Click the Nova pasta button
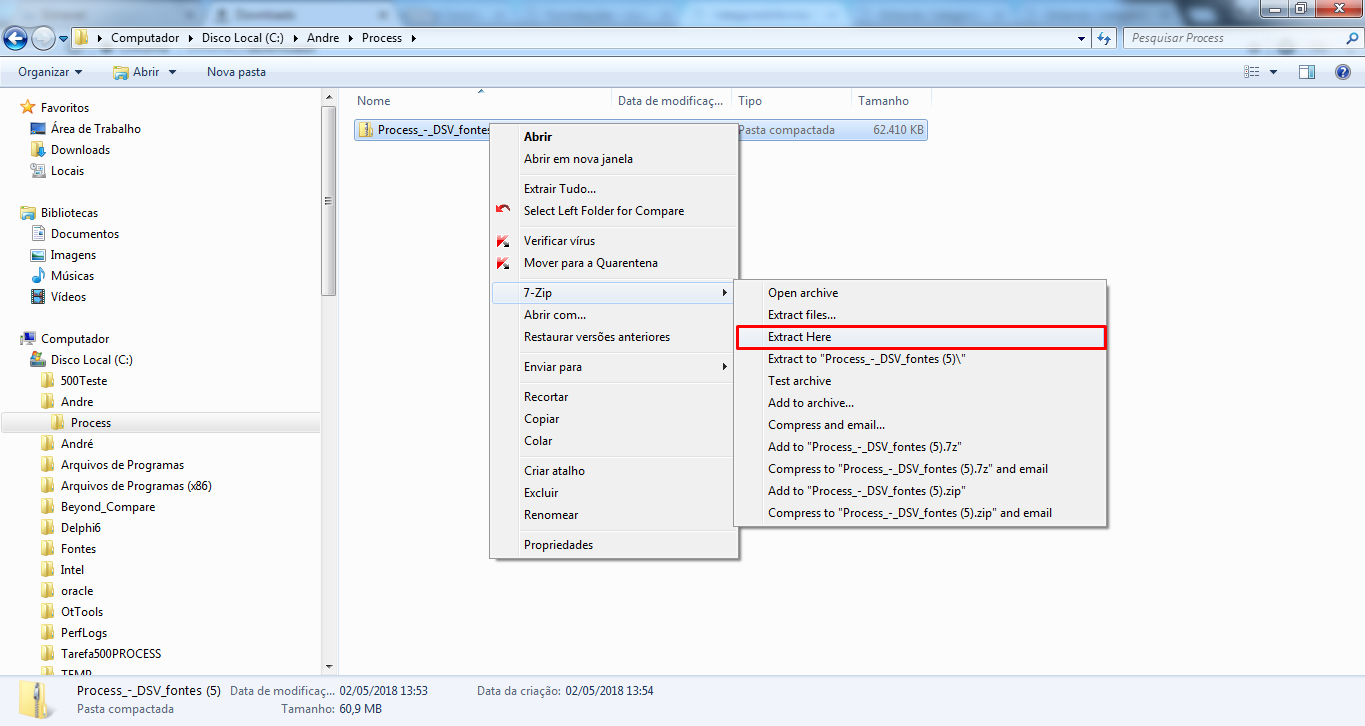This screenshot has width=1365, height=726. pos(236,72)
